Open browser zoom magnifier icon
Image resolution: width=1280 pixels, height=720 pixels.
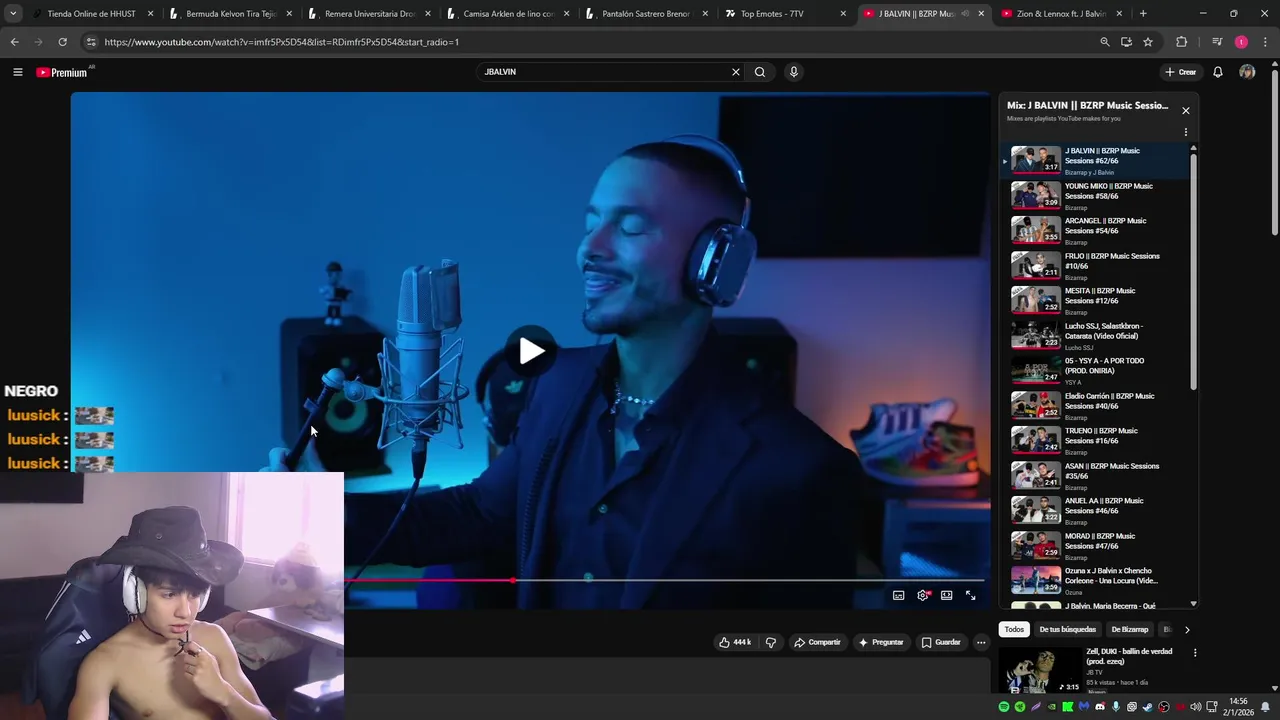(1104, 42)
